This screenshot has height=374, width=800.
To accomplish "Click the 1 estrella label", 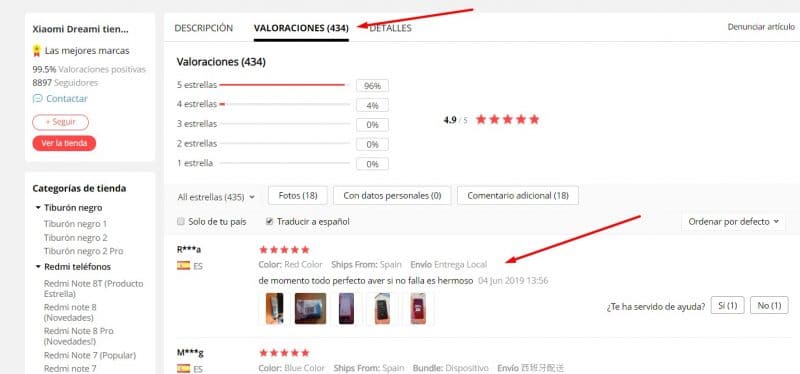I will click(x=195, y=163).
